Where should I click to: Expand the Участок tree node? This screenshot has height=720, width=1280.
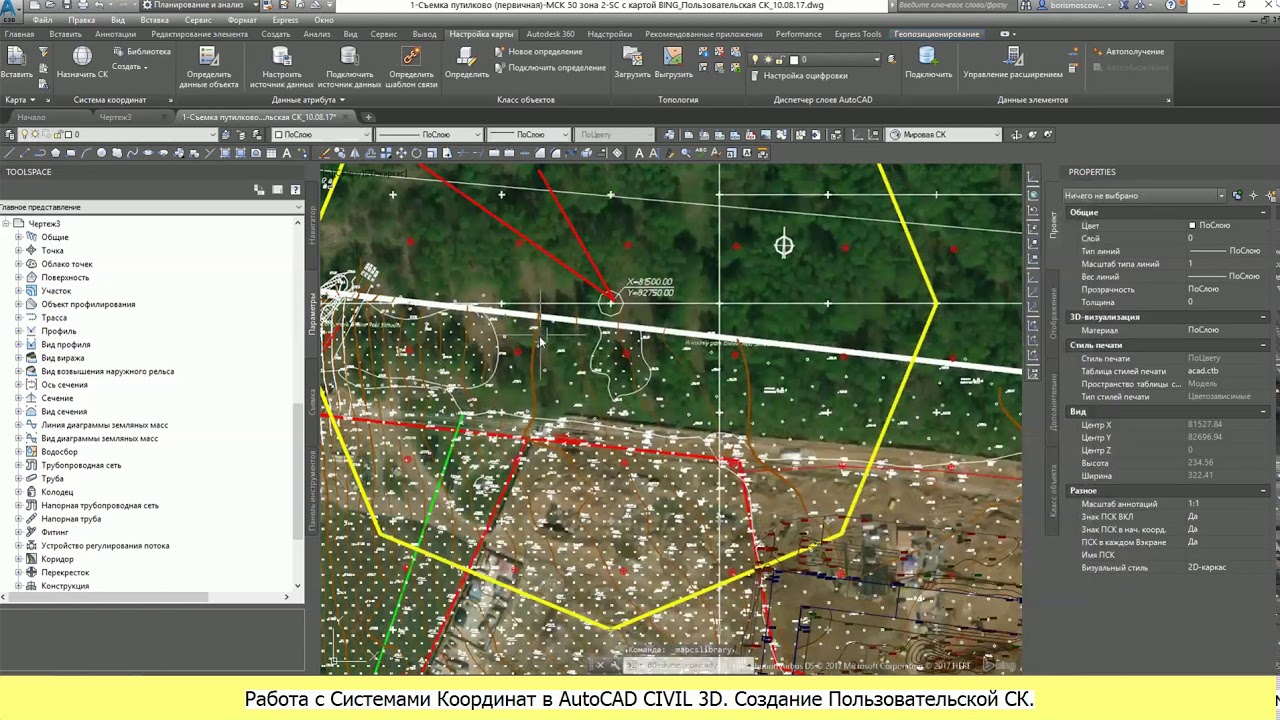pyautogui.click(x=18, y=291)
